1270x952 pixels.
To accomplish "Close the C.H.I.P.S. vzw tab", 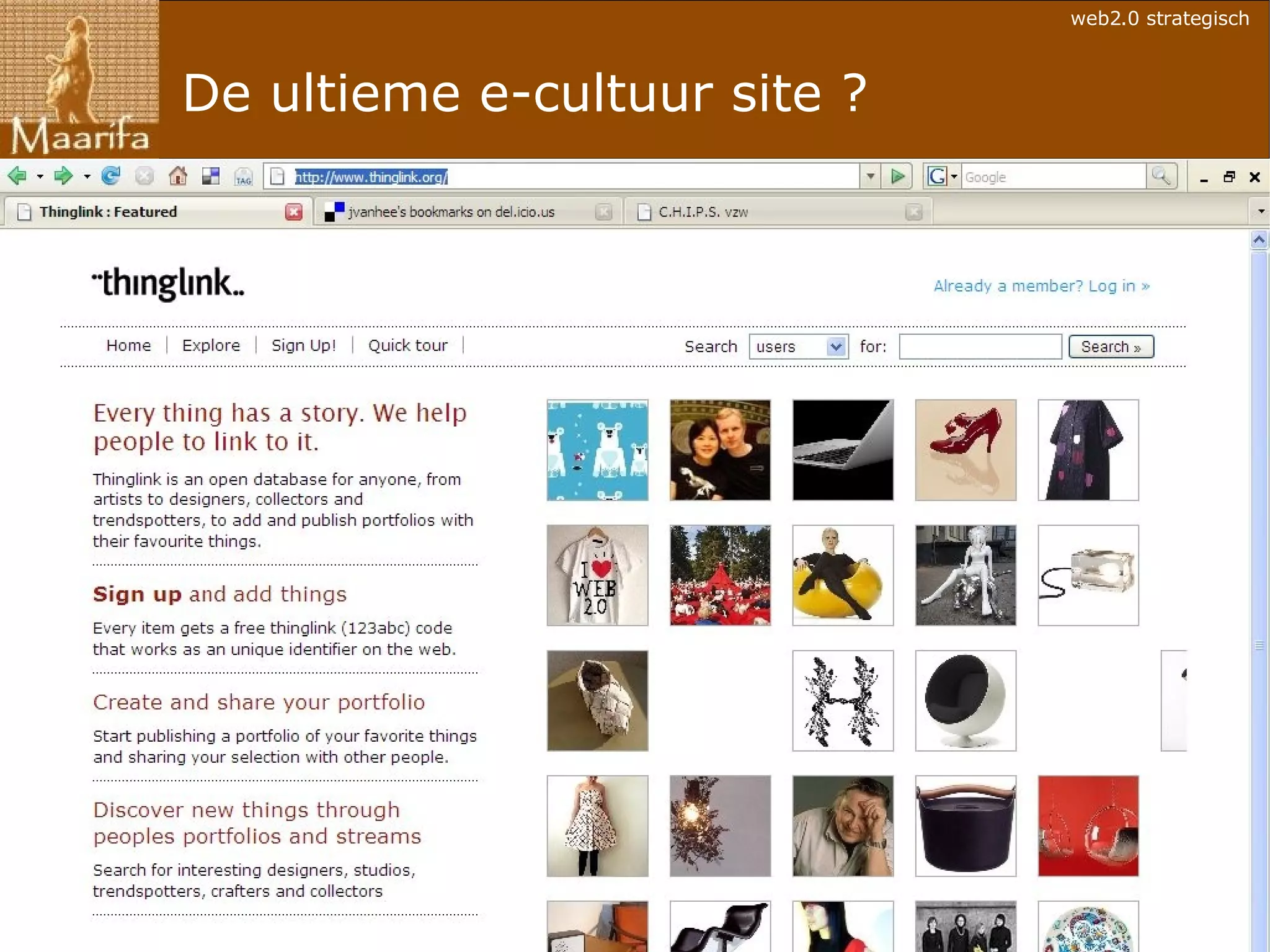I will coord(913,212).
